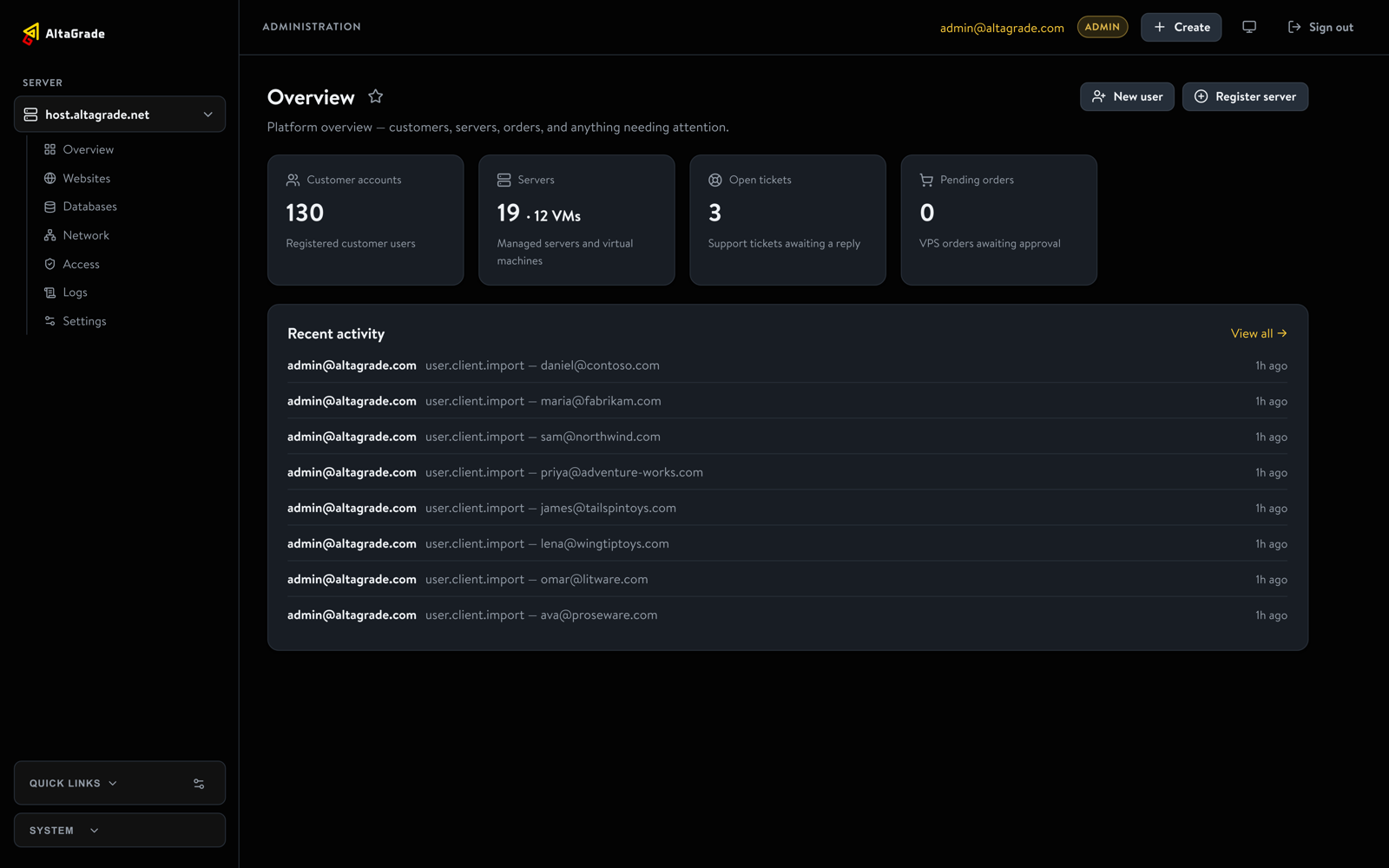1389x868 pixels.
Task: Click the Recent activity heading
Action: (x=336, y=333)
